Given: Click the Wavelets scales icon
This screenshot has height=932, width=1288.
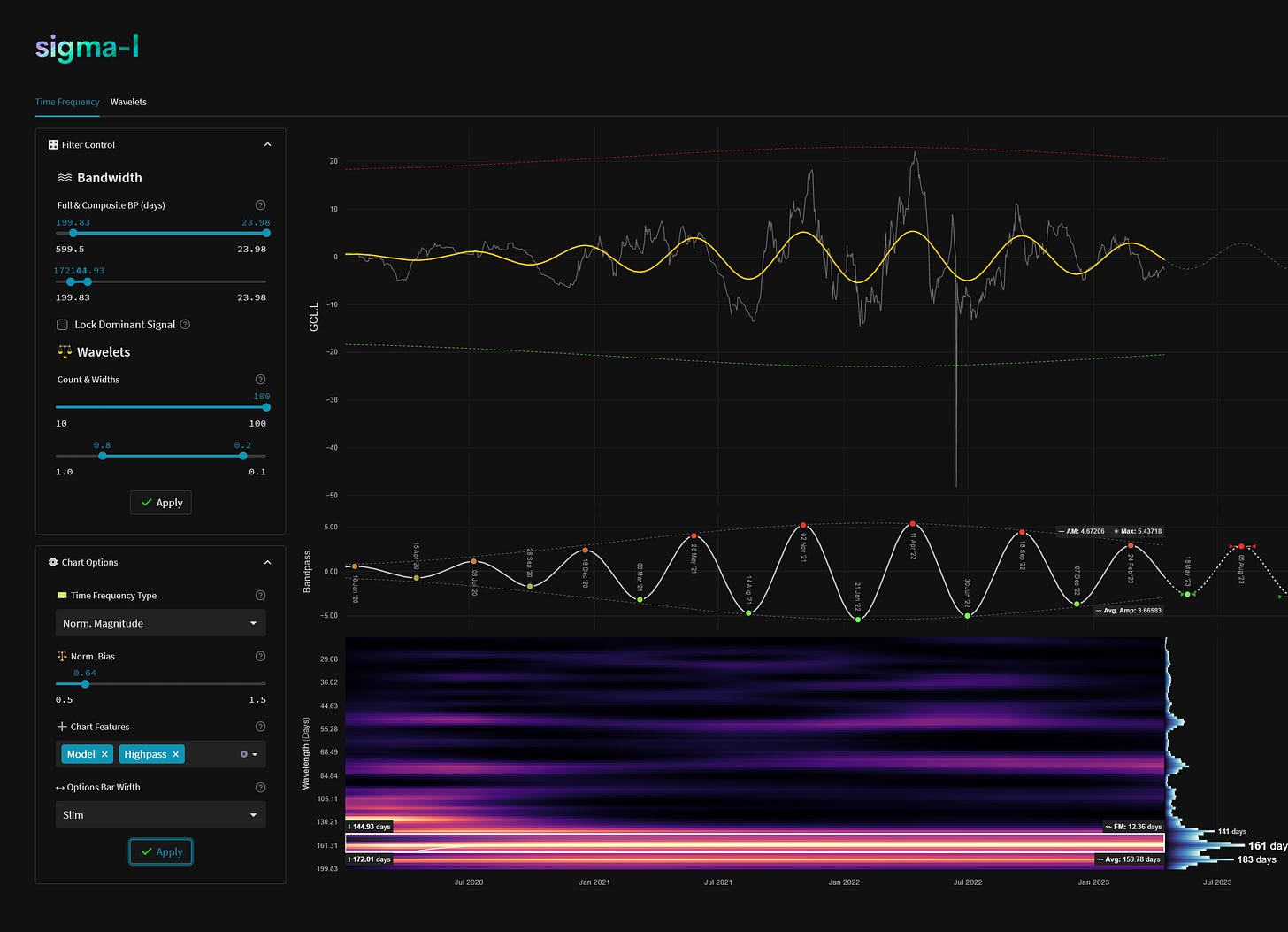Looking at the screenshot, I should pos(65,351).
